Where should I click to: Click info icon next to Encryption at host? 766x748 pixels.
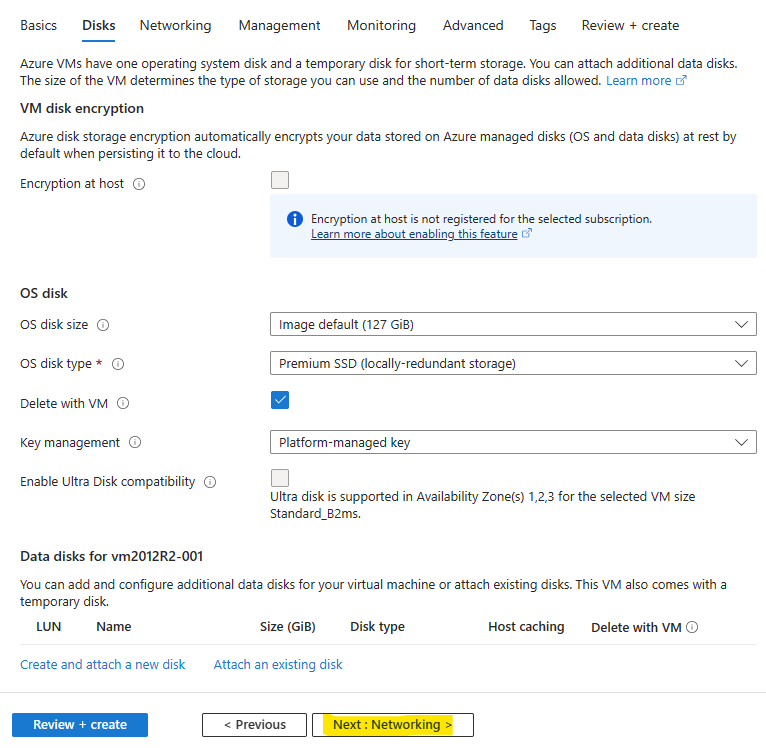pyautogui.click(x=139, y=184)
